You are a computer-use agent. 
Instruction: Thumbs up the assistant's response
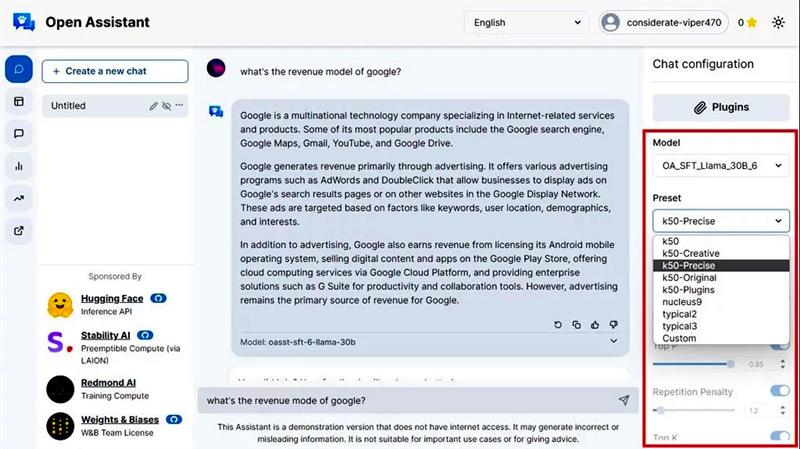594,325
